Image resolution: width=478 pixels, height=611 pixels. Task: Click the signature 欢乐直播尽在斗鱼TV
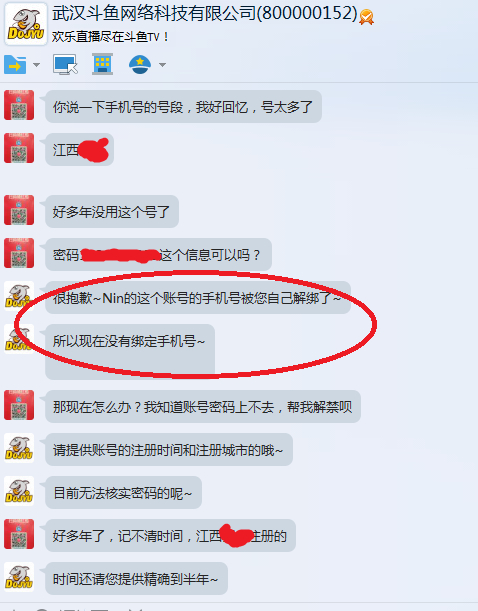(110, 37)
